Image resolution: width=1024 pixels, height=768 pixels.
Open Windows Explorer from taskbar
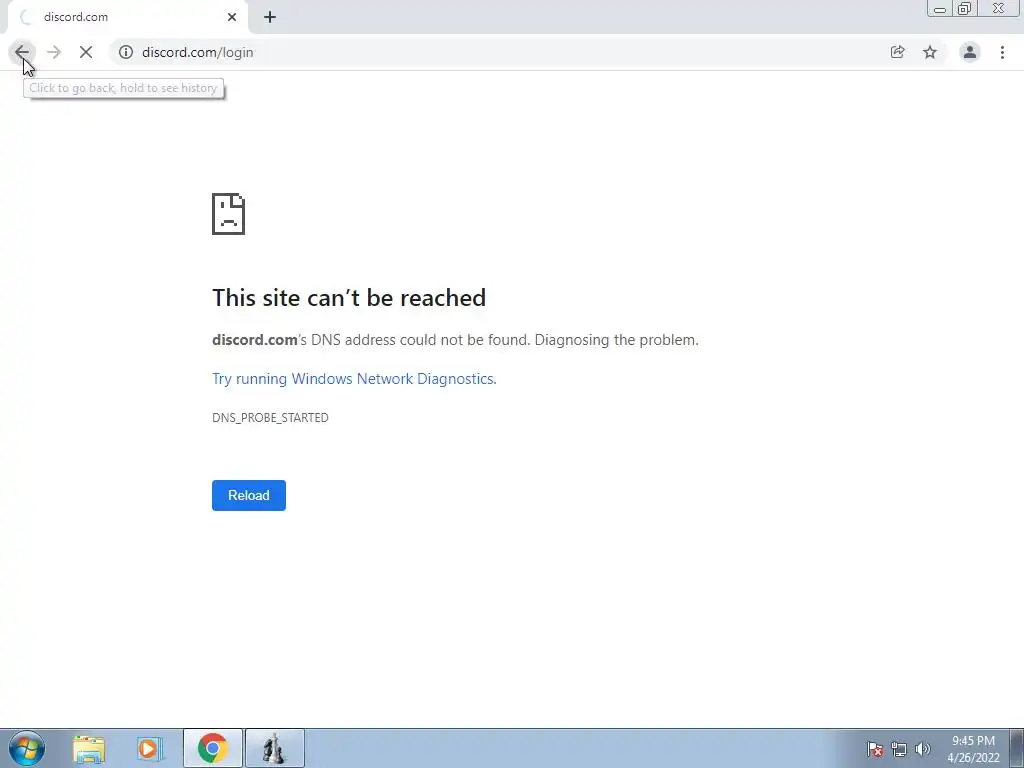[x=89, y=748]
